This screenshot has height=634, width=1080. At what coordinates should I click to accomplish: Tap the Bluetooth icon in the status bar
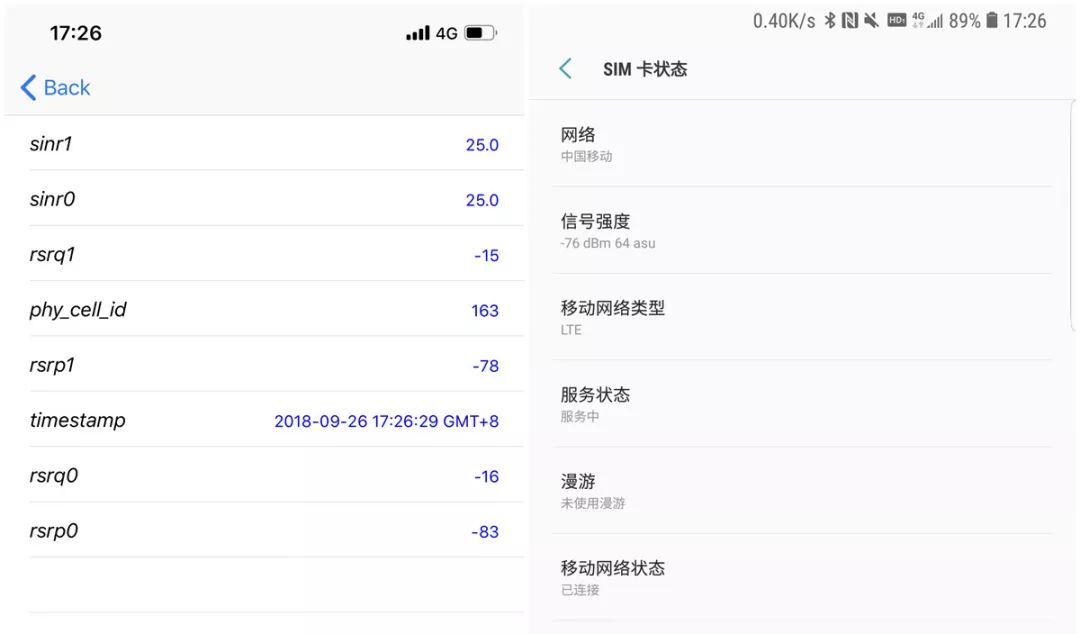829,20
